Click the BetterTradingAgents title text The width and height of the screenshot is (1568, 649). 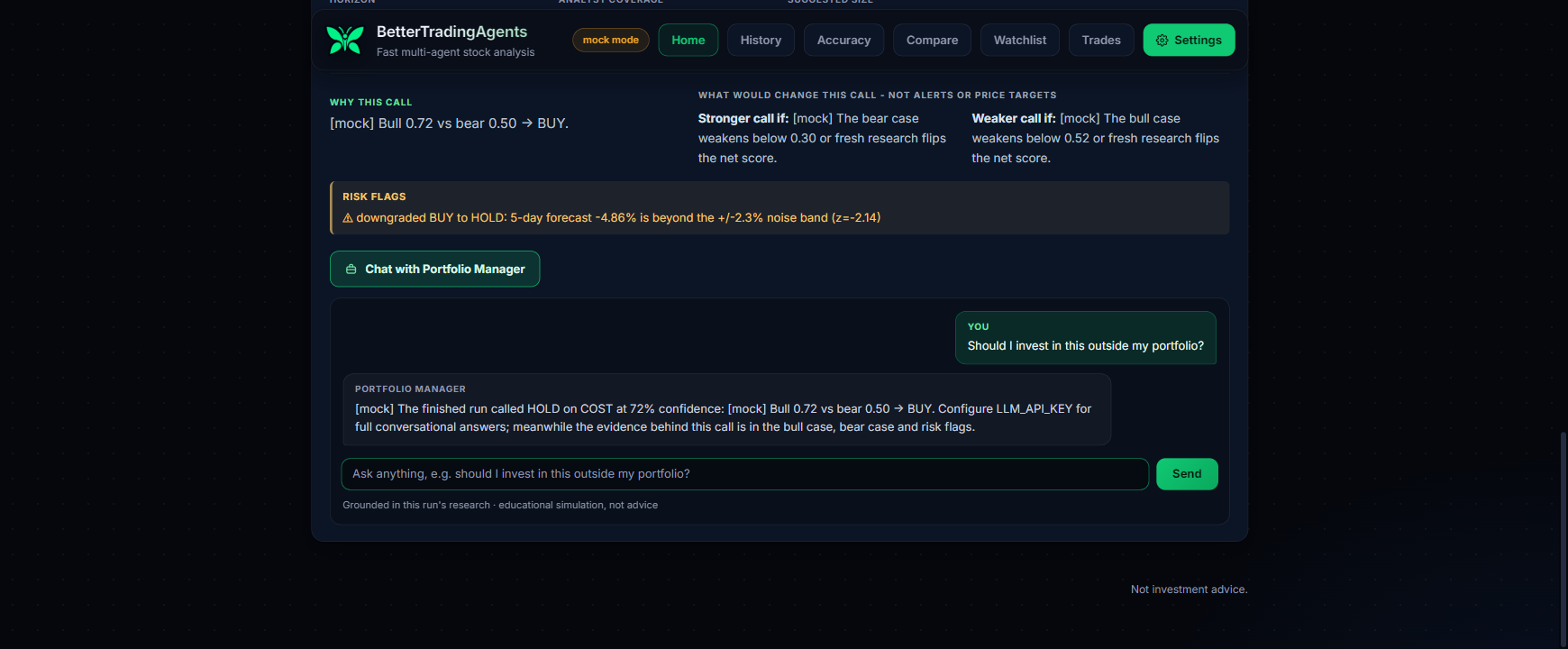pyautogui.click(x=451, y=32)
